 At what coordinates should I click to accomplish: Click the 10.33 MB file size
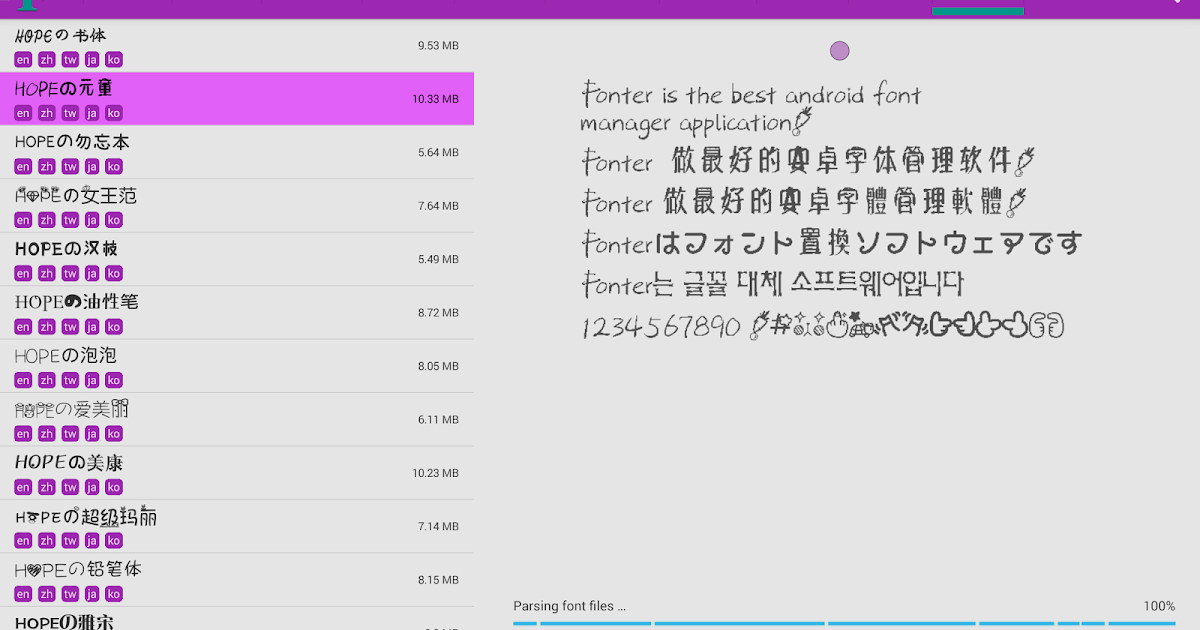click(x=435, y=99)
